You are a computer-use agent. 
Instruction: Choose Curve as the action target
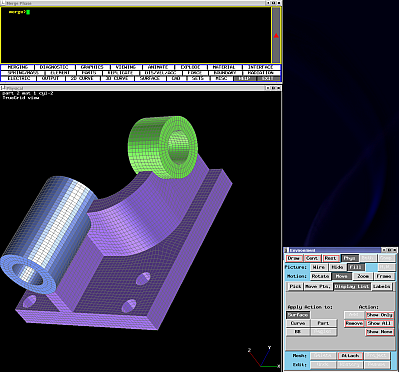(x=298, y=323)
